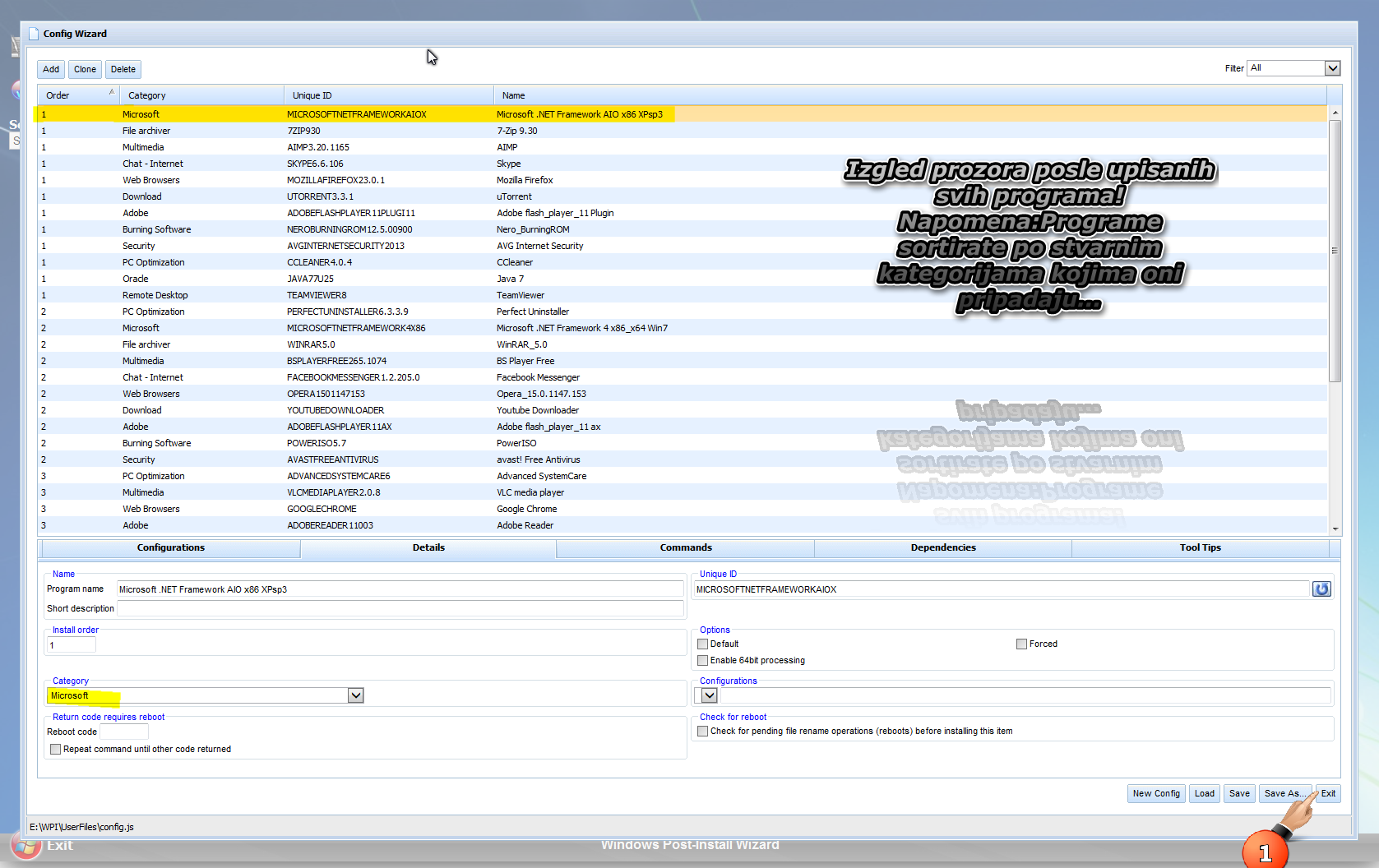Click the New Config button
The width and height of the screenshot is (1379, 868).
[x=1156, y=794]
